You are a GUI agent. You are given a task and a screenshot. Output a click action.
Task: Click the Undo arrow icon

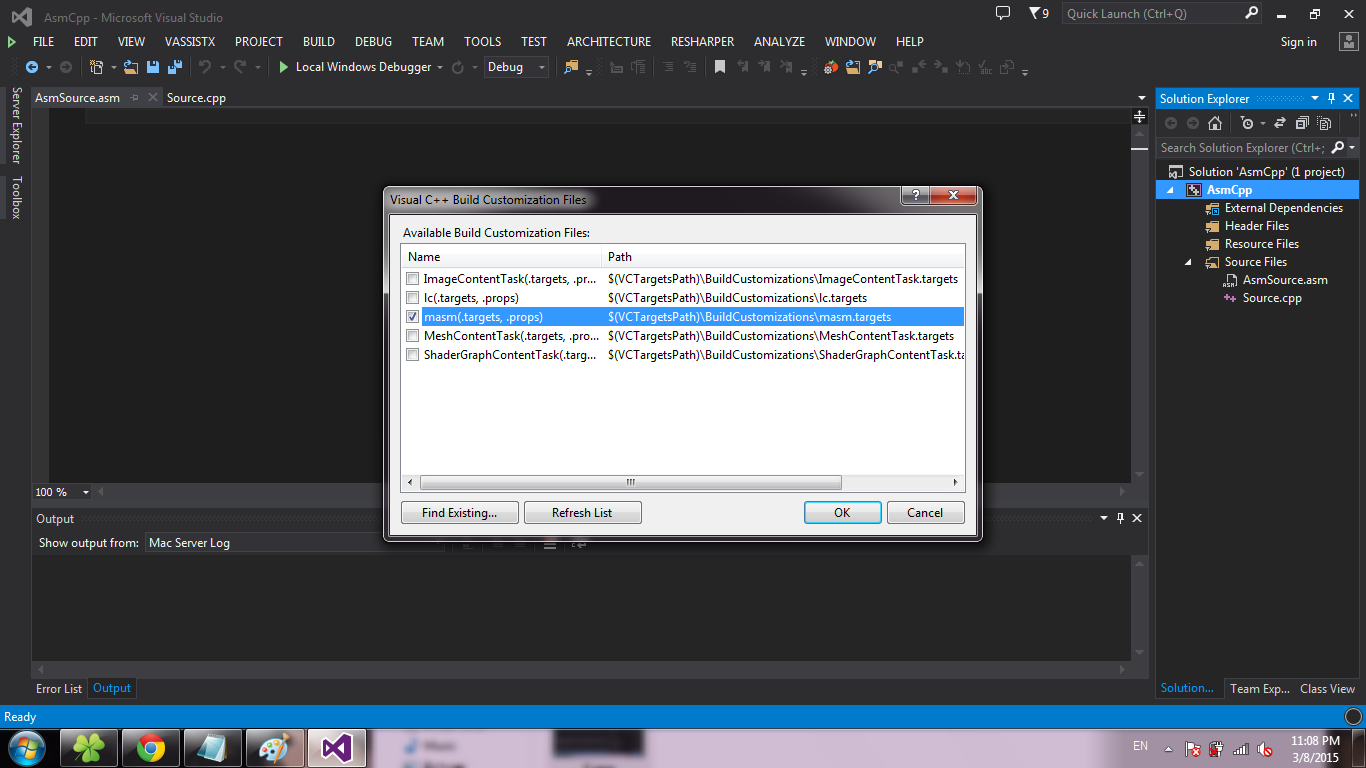click(x=204, y=67)
